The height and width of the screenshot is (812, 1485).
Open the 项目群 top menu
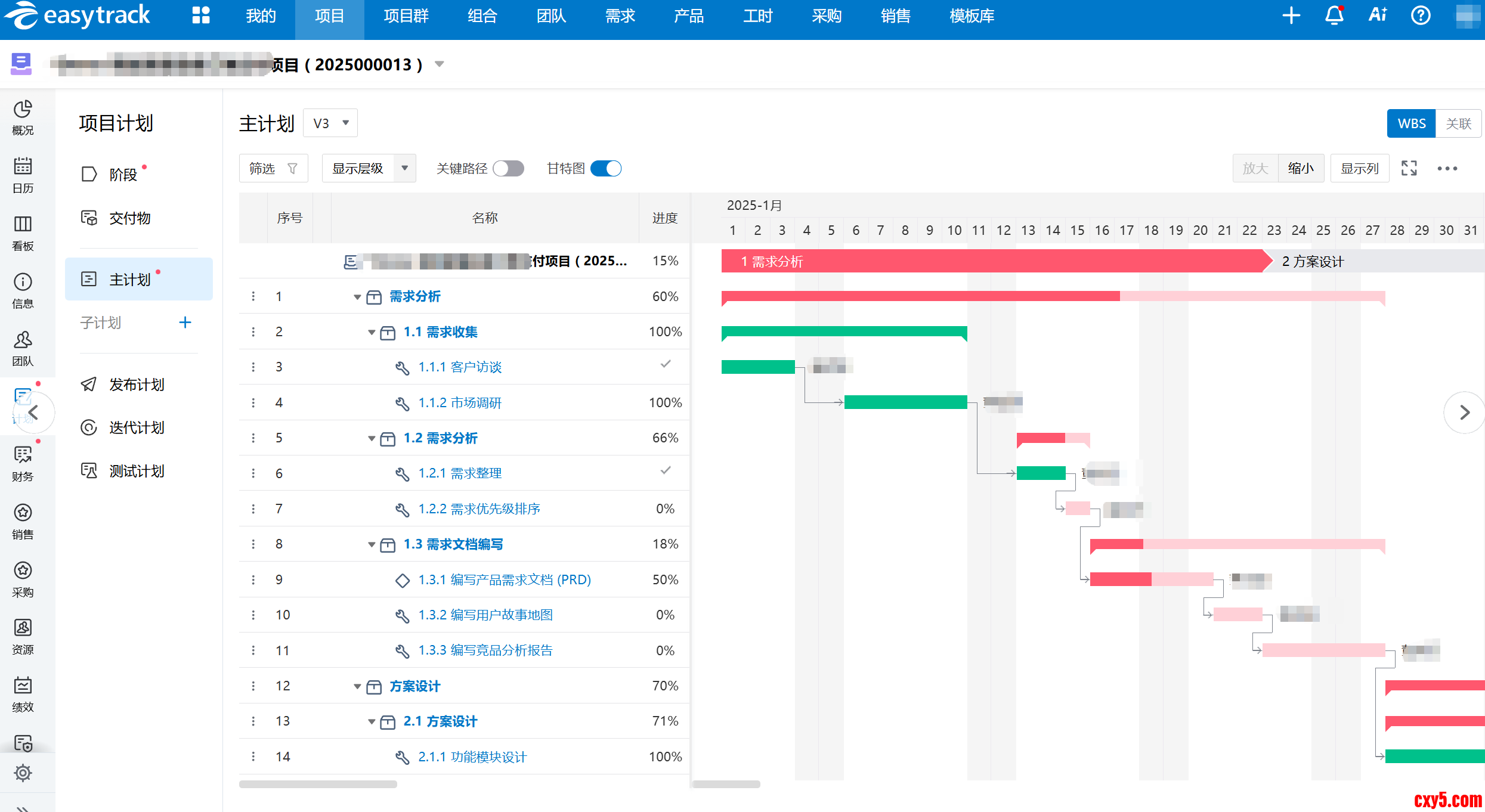406,16
